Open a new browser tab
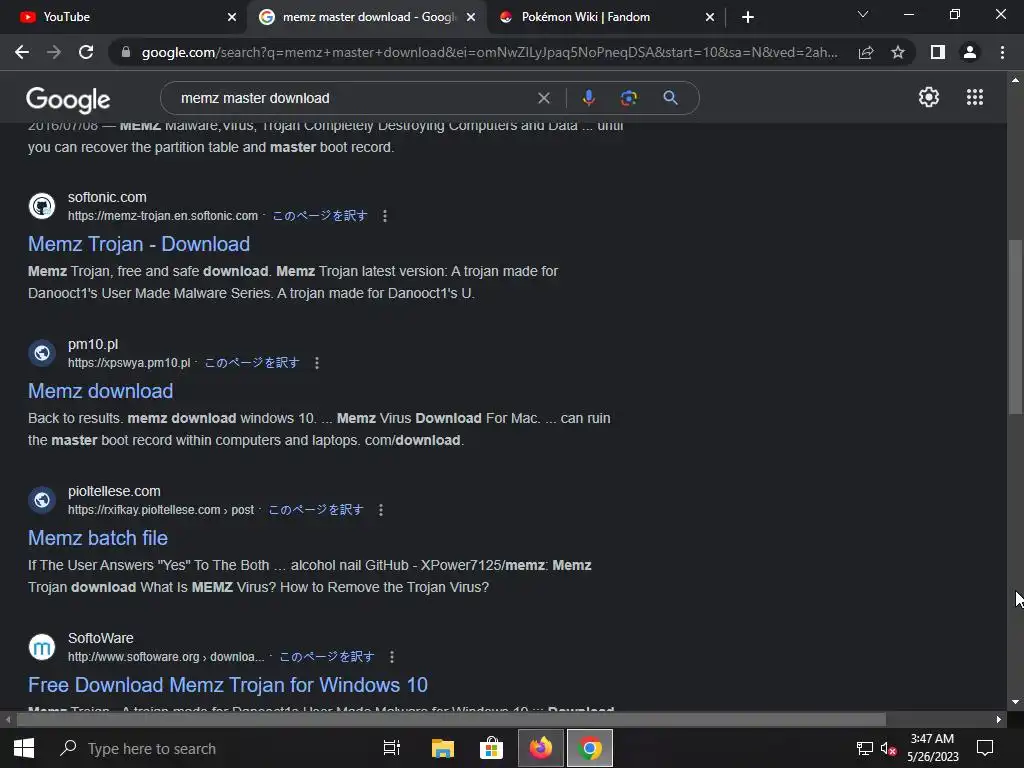Image resolution: width=1024 pixels, height=768 pixels. click(748, 17)
